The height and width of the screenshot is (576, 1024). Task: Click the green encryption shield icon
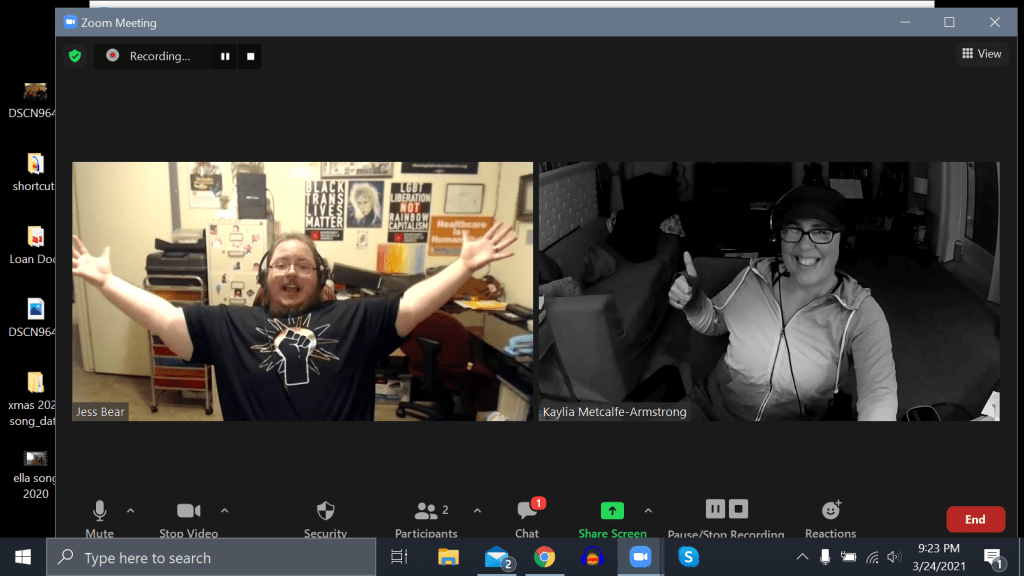pos(75,56)
